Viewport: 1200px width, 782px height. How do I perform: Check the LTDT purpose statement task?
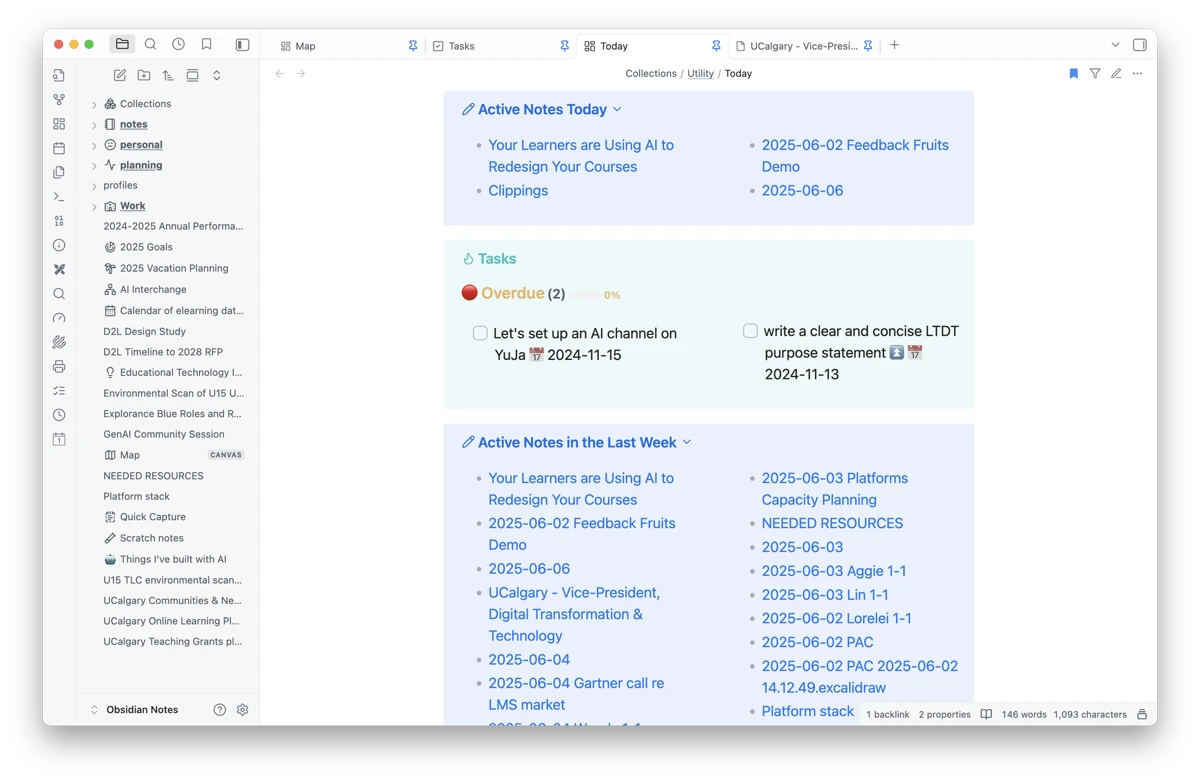750,331
